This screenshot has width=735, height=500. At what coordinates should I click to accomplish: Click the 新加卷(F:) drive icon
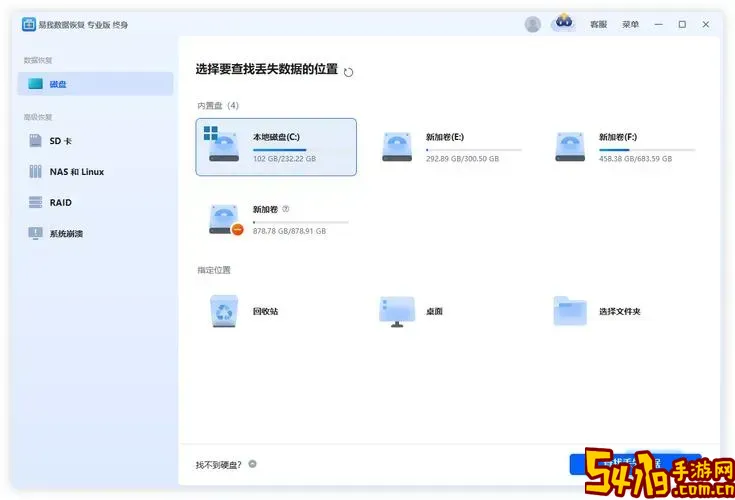[x=570, y=147]
